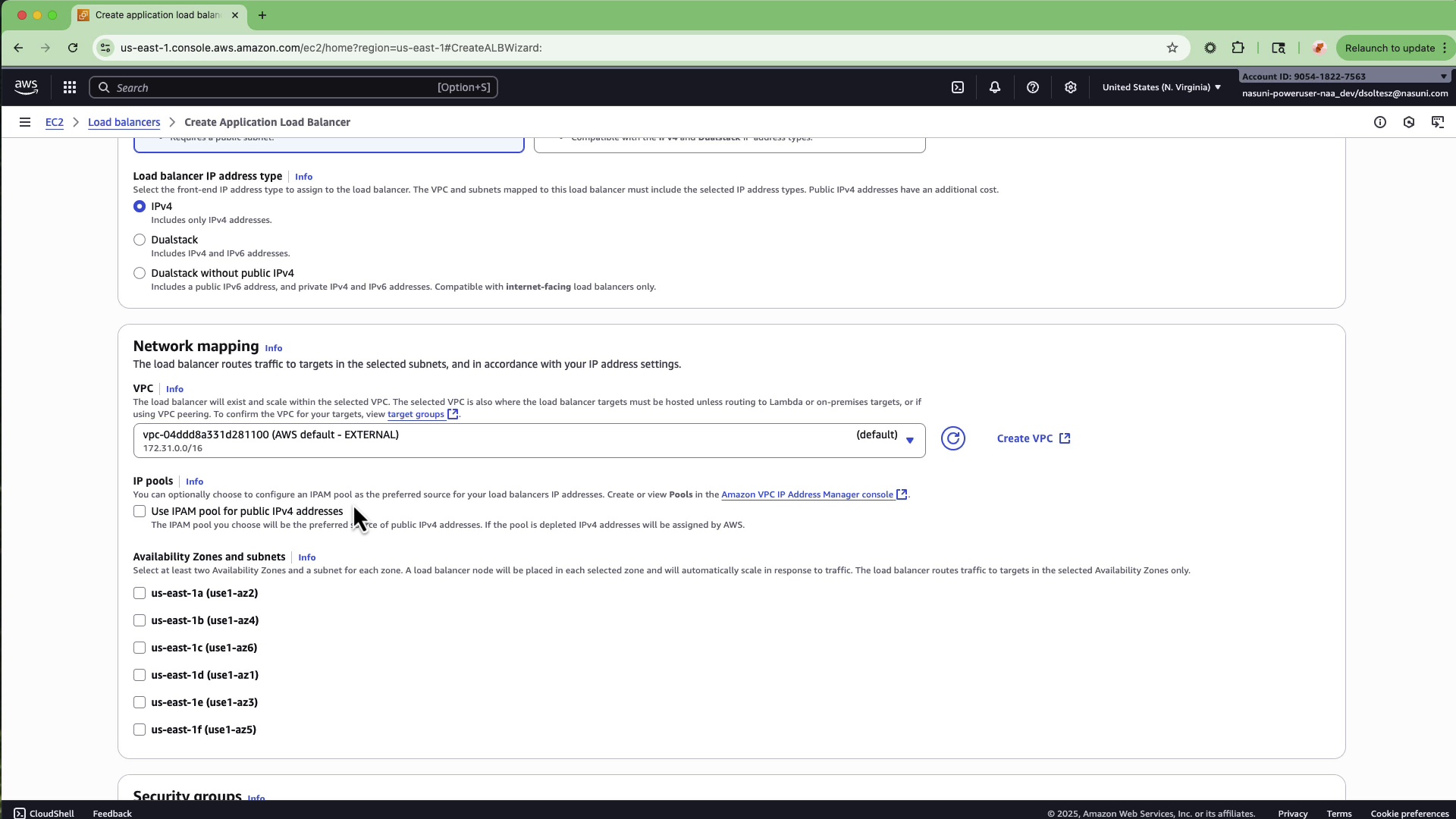Expand the Account ID dropdown

(1442, 76)
